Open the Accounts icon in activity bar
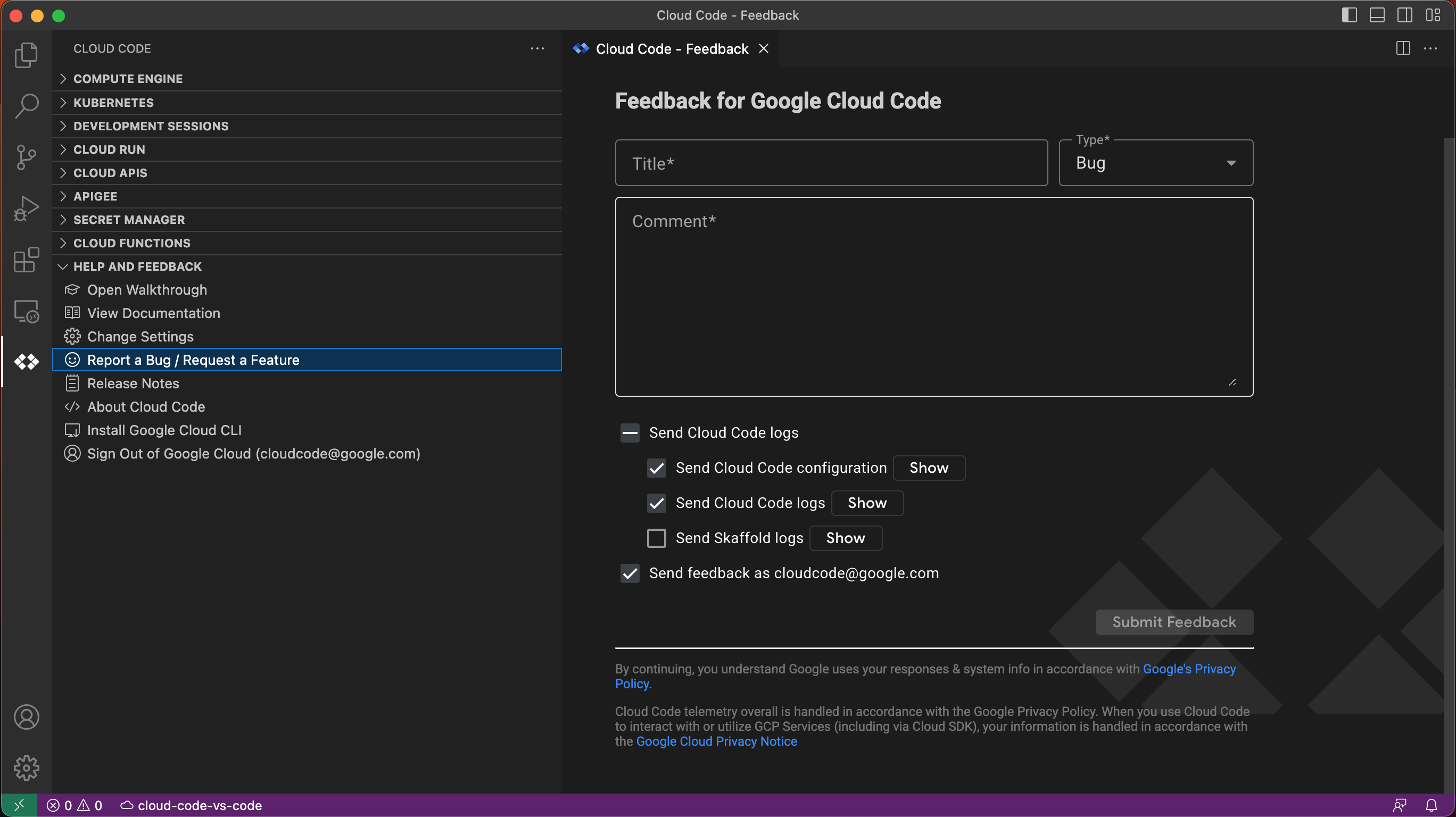The height and width of the screenshot is (817, 1456). pos(26,717)
